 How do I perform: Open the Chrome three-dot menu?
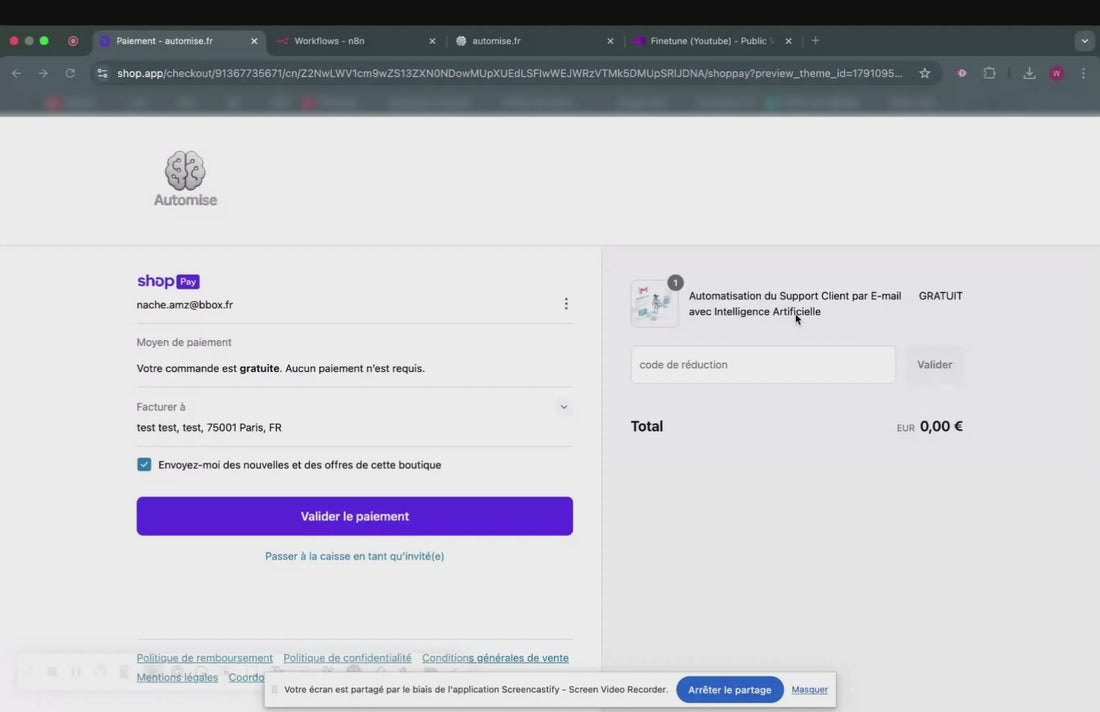[x=1083, y=73]
